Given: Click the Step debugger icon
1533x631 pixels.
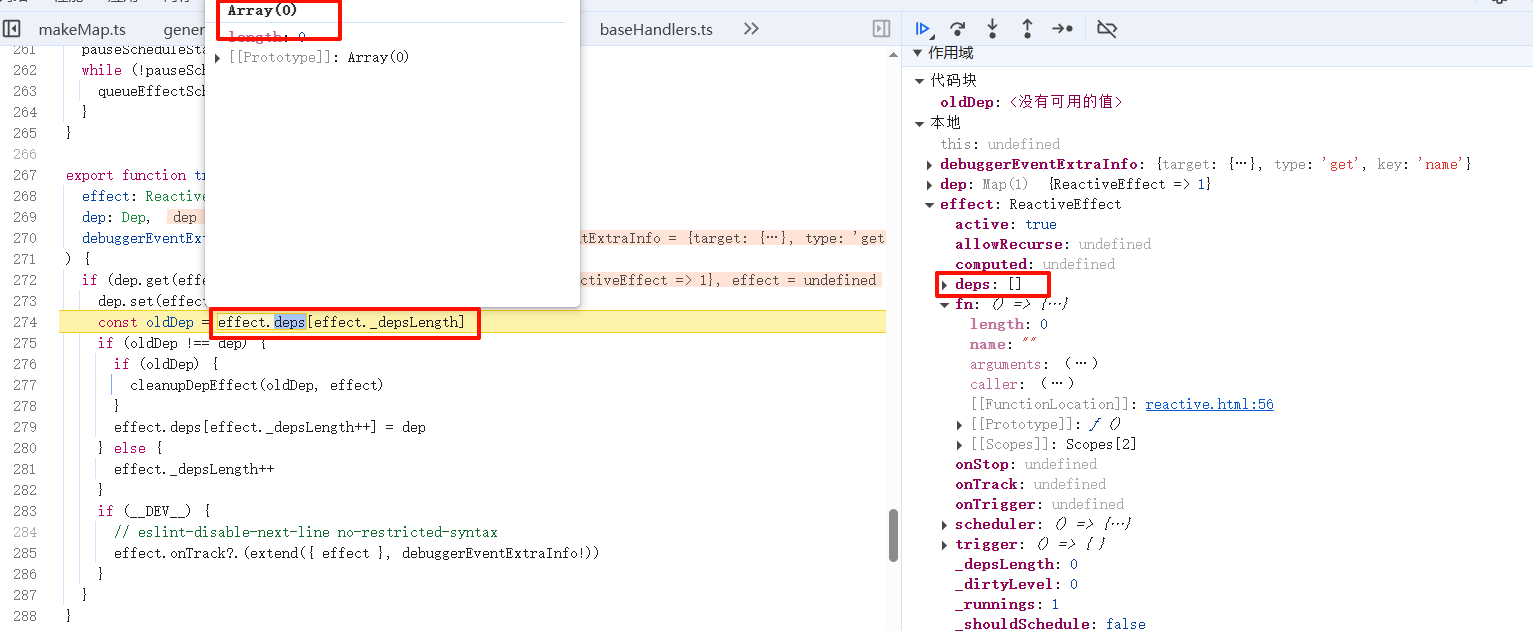Looking at the screenshot, I should tap(1062, 29).
